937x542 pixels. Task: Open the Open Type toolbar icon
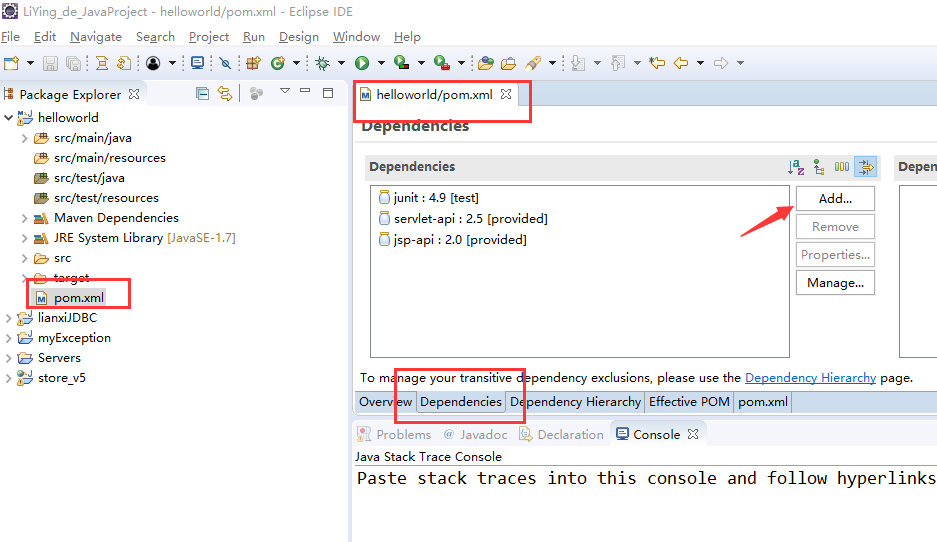[486, 63]
